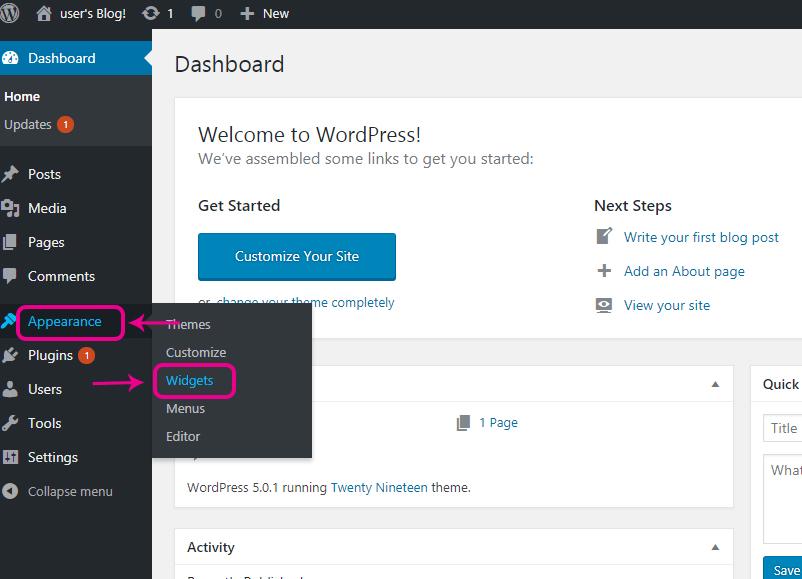The width and height of the screenshot is (802, 579).
Task: Click New in the admin bar
Action: [x=276, y=14]
